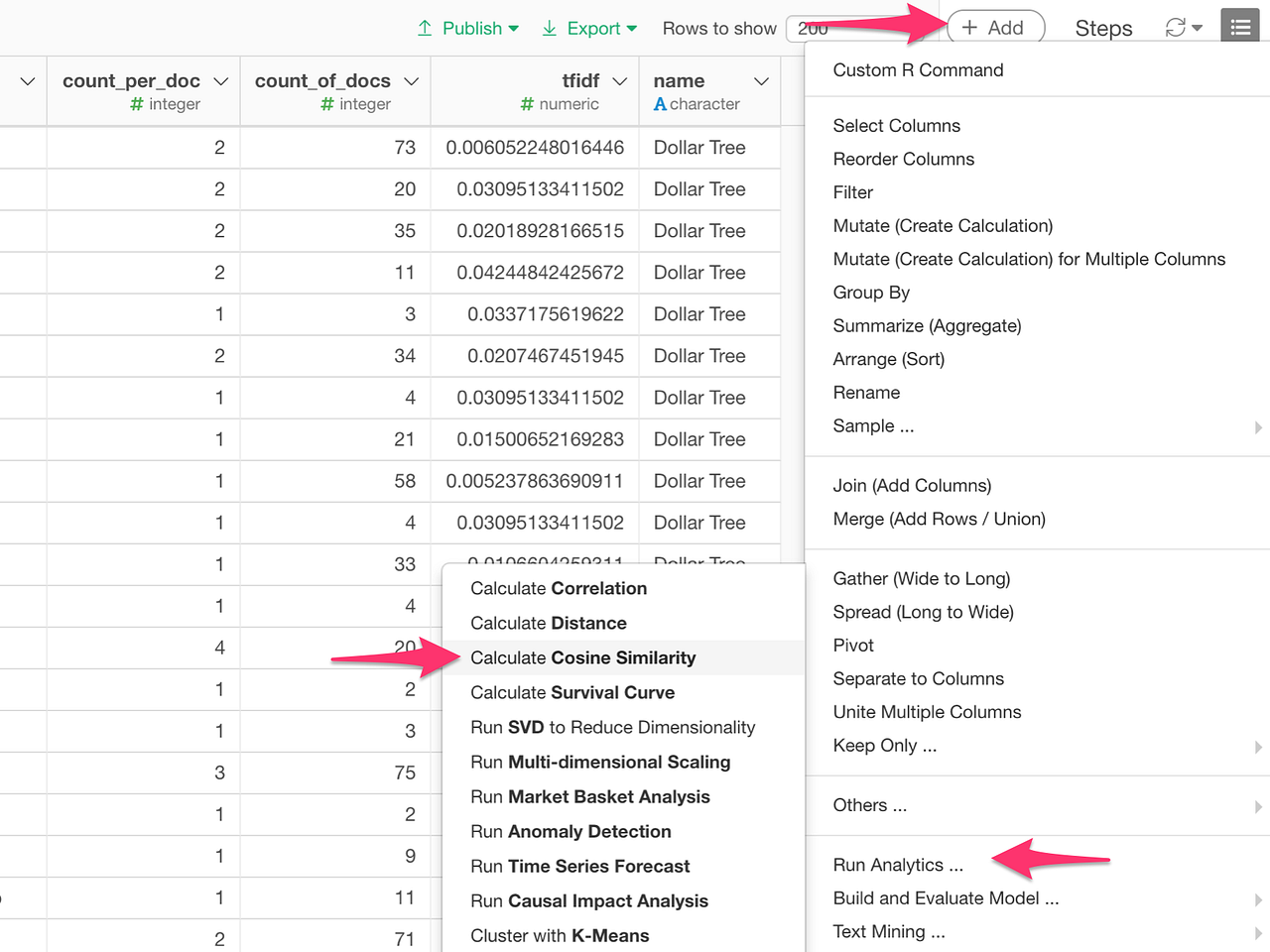
Task: Open the steps list panel icon
Action: (x=1239, y=25)
